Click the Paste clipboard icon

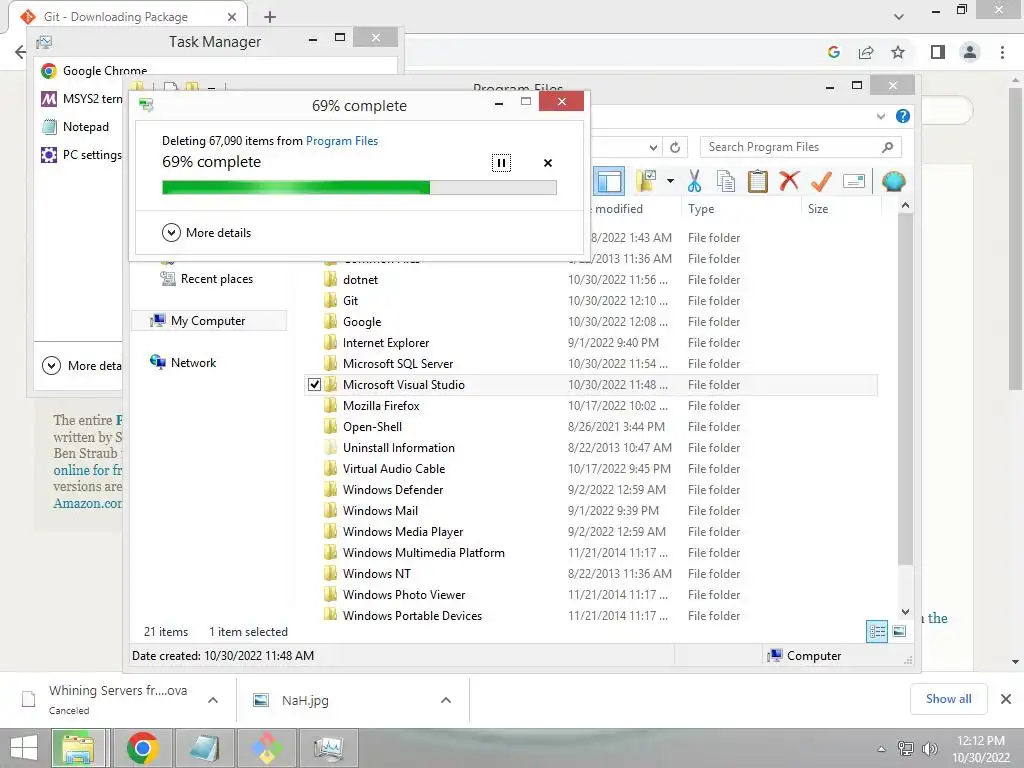(758, 181)
